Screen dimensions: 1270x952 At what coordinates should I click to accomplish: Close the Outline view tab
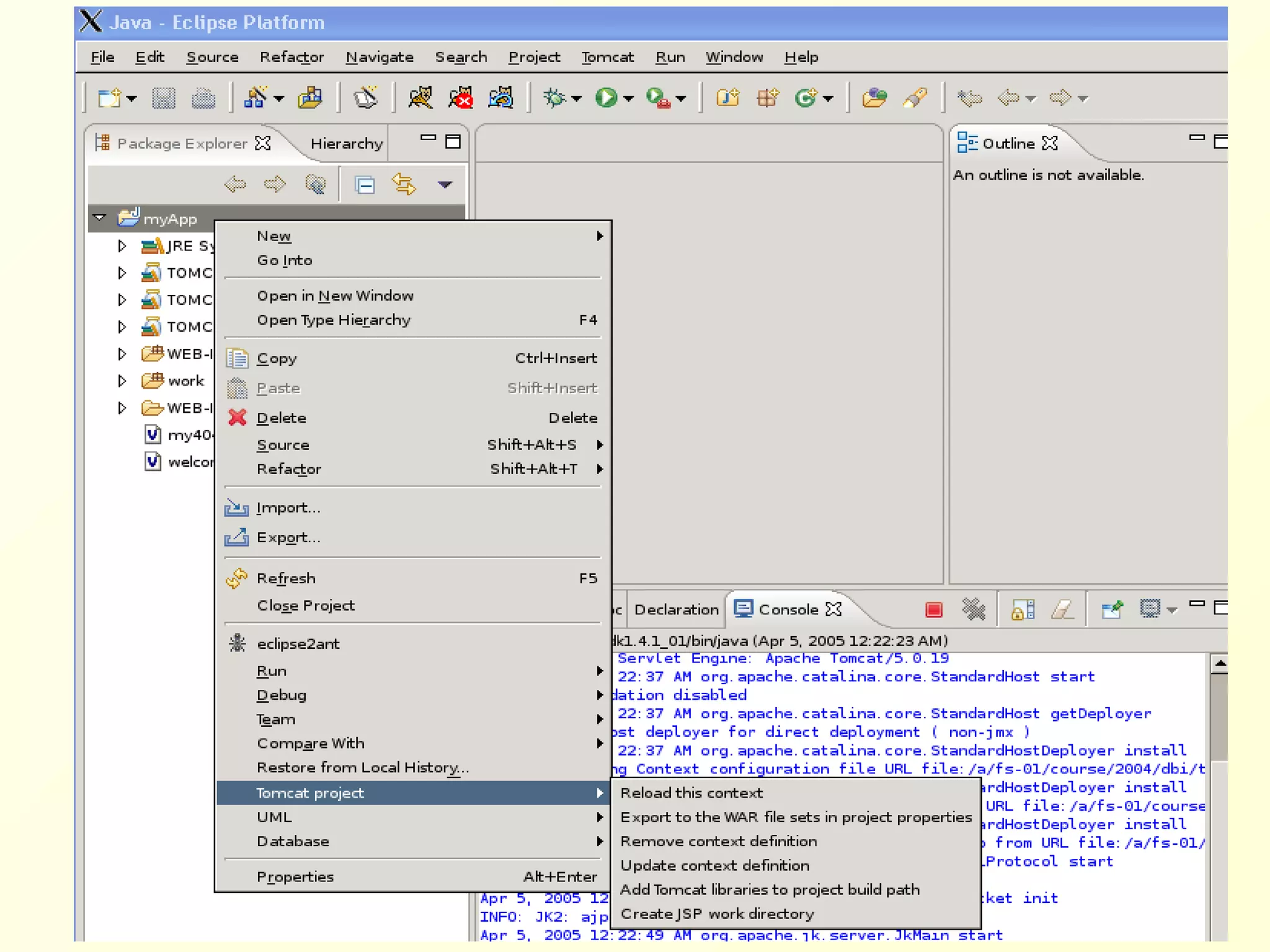pyautogui.click(x=1049, y=143)
